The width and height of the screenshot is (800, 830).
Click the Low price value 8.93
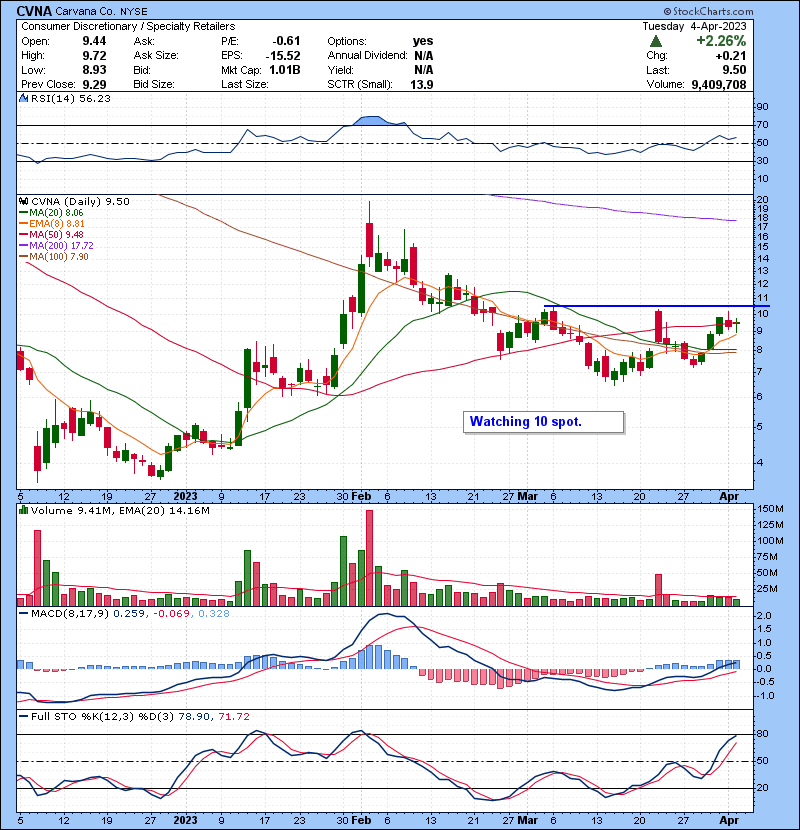tap(94, 70)
